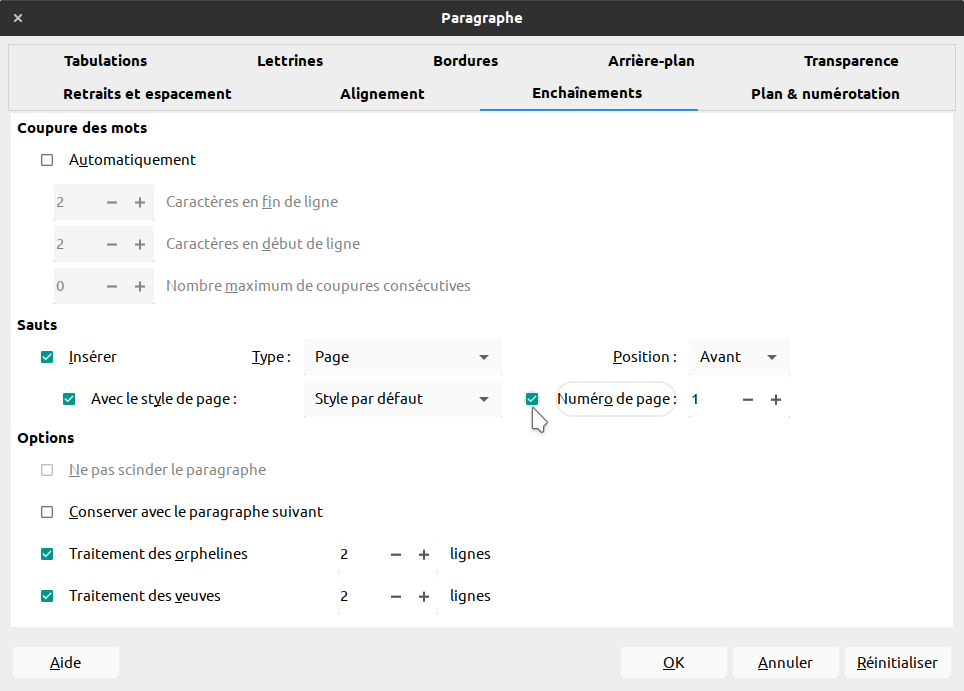Click the Annuler button
The image size is (964, 691).
(785, 663)
